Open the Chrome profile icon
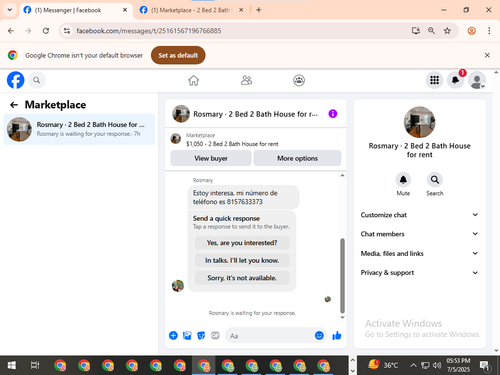500x375 pixels. pos(471,31)
